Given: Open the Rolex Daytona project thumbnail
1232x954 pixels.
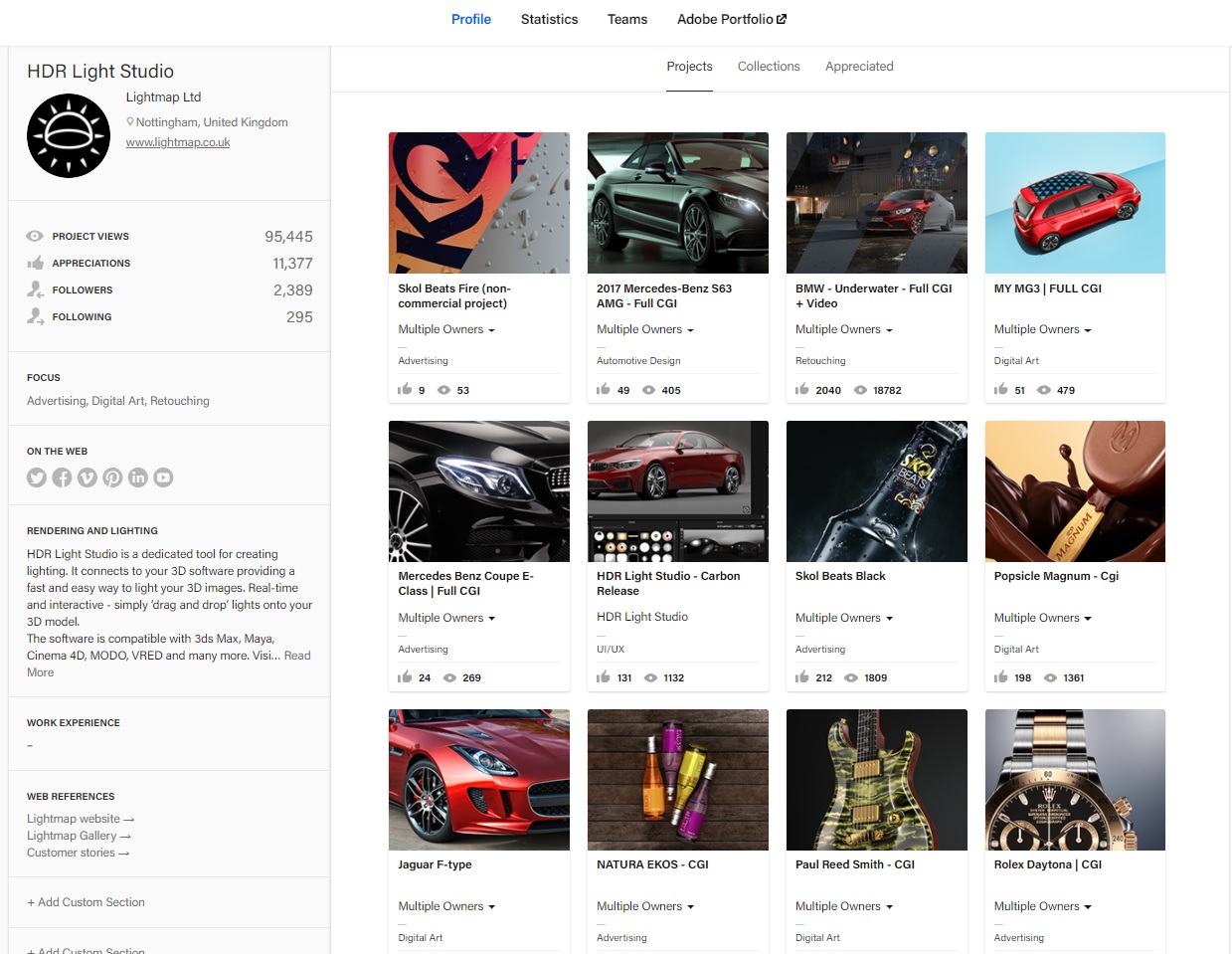Looking at the screenshot, I should 1075,780.
